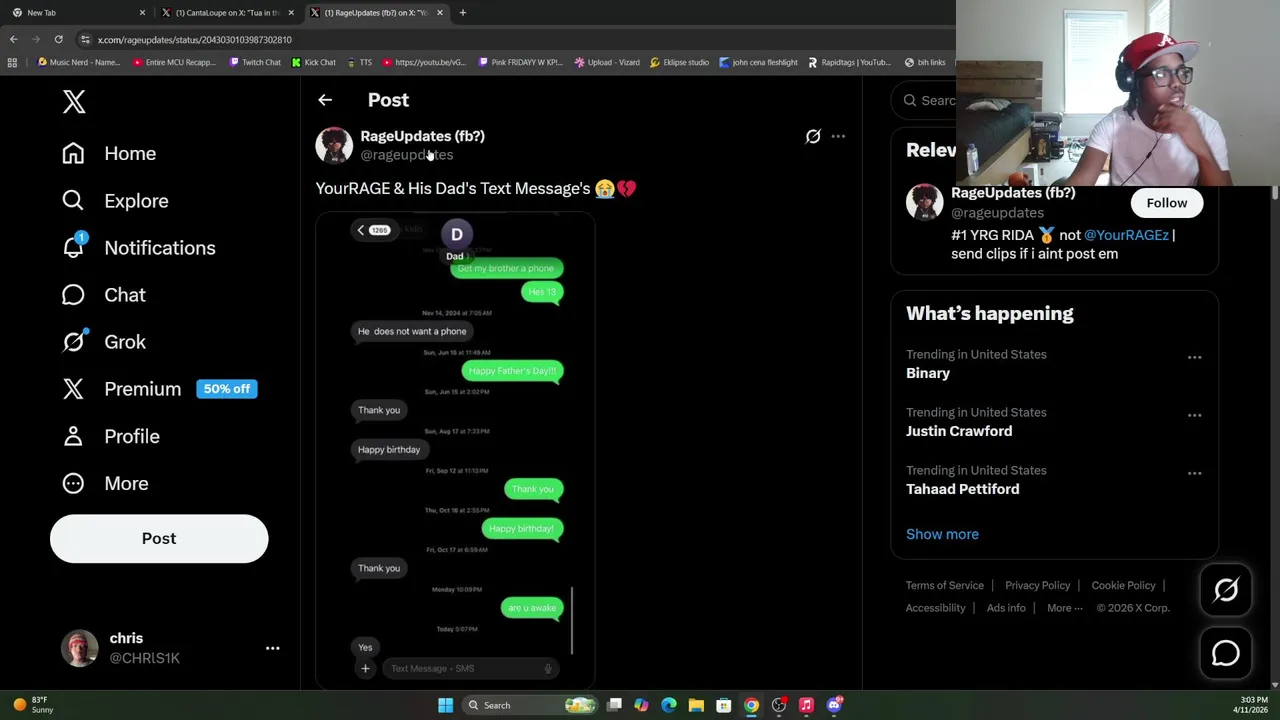
Task: Open the Pink FRIDAYY bookmark
Action: [521, 62]
